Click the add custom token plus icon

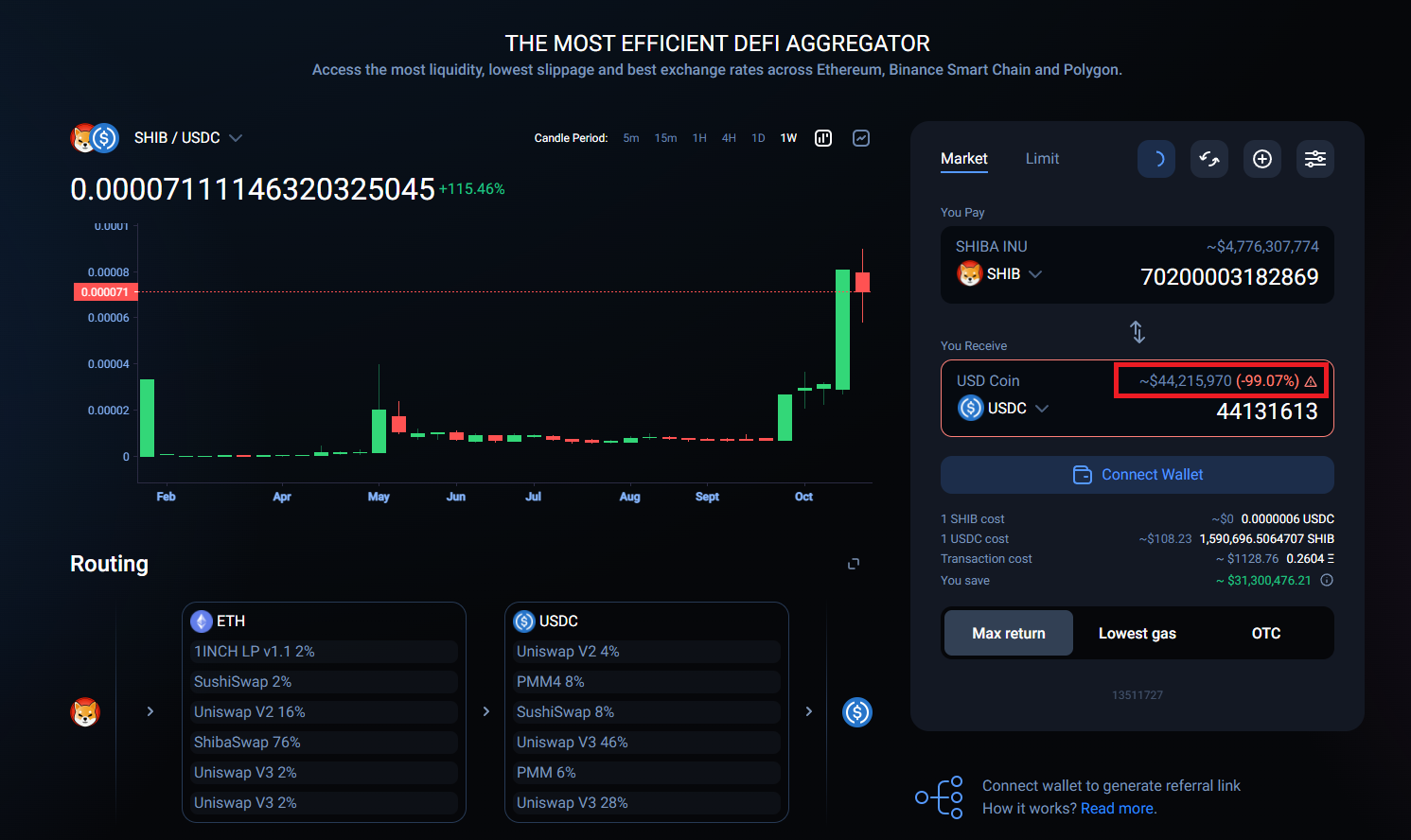click(1262, 159)
